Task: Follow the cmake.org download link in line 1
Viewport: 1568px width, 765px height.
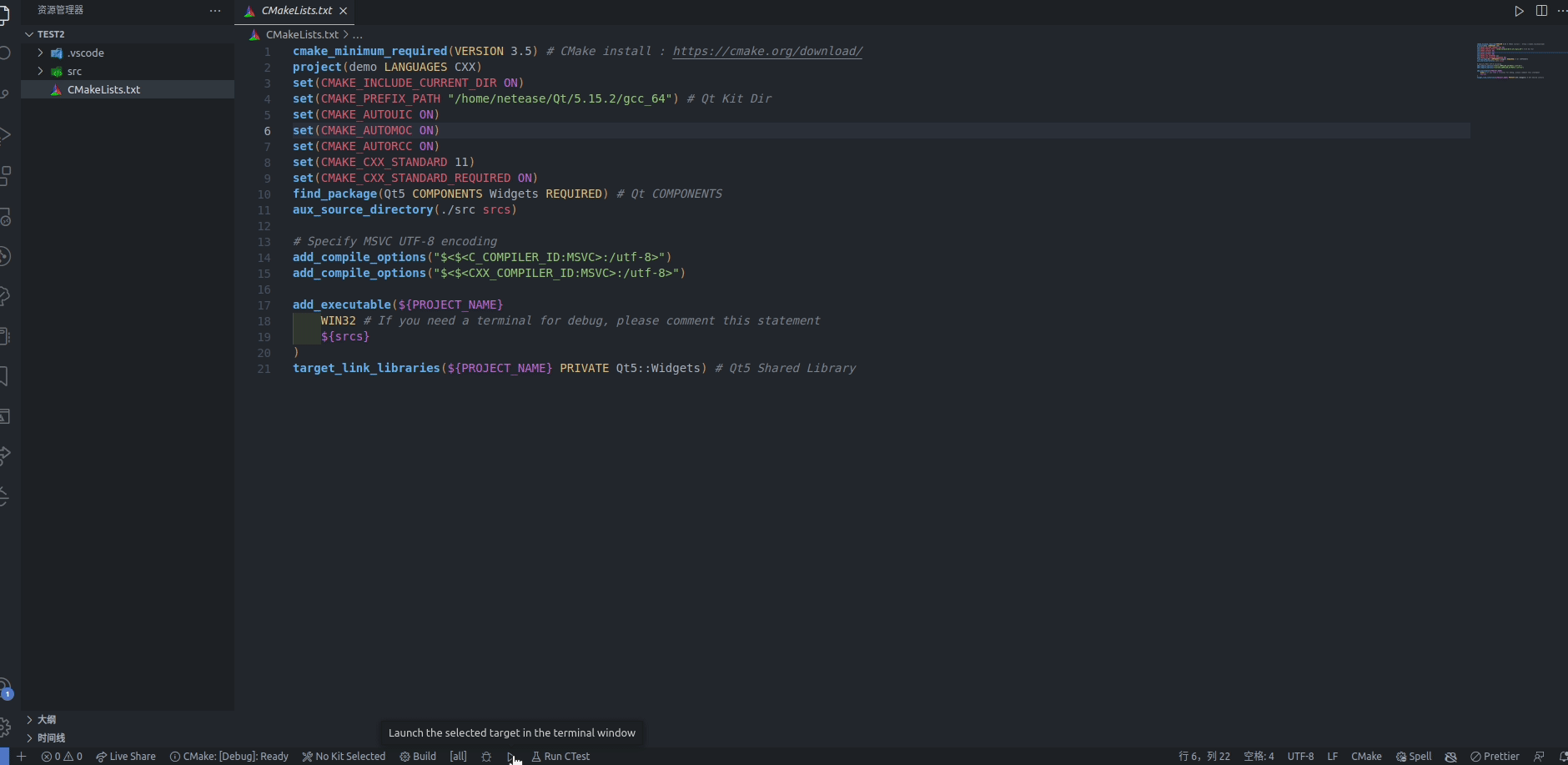Action: 767,51
